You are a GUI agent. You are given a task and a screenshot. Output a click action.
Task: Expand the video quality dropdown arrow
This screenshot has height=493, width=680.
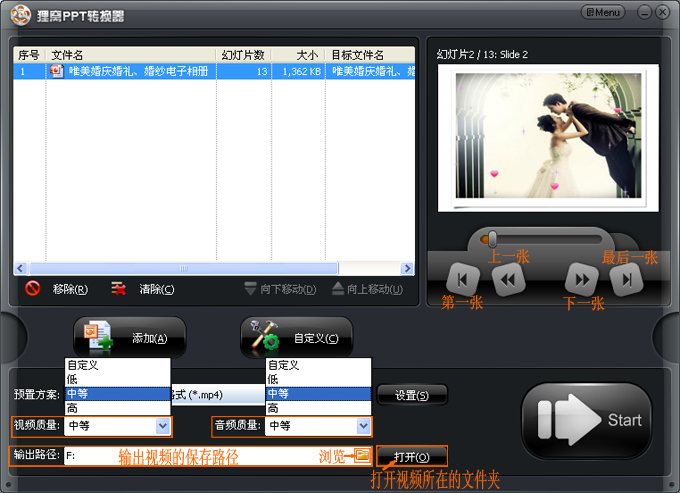pos(163,426)
